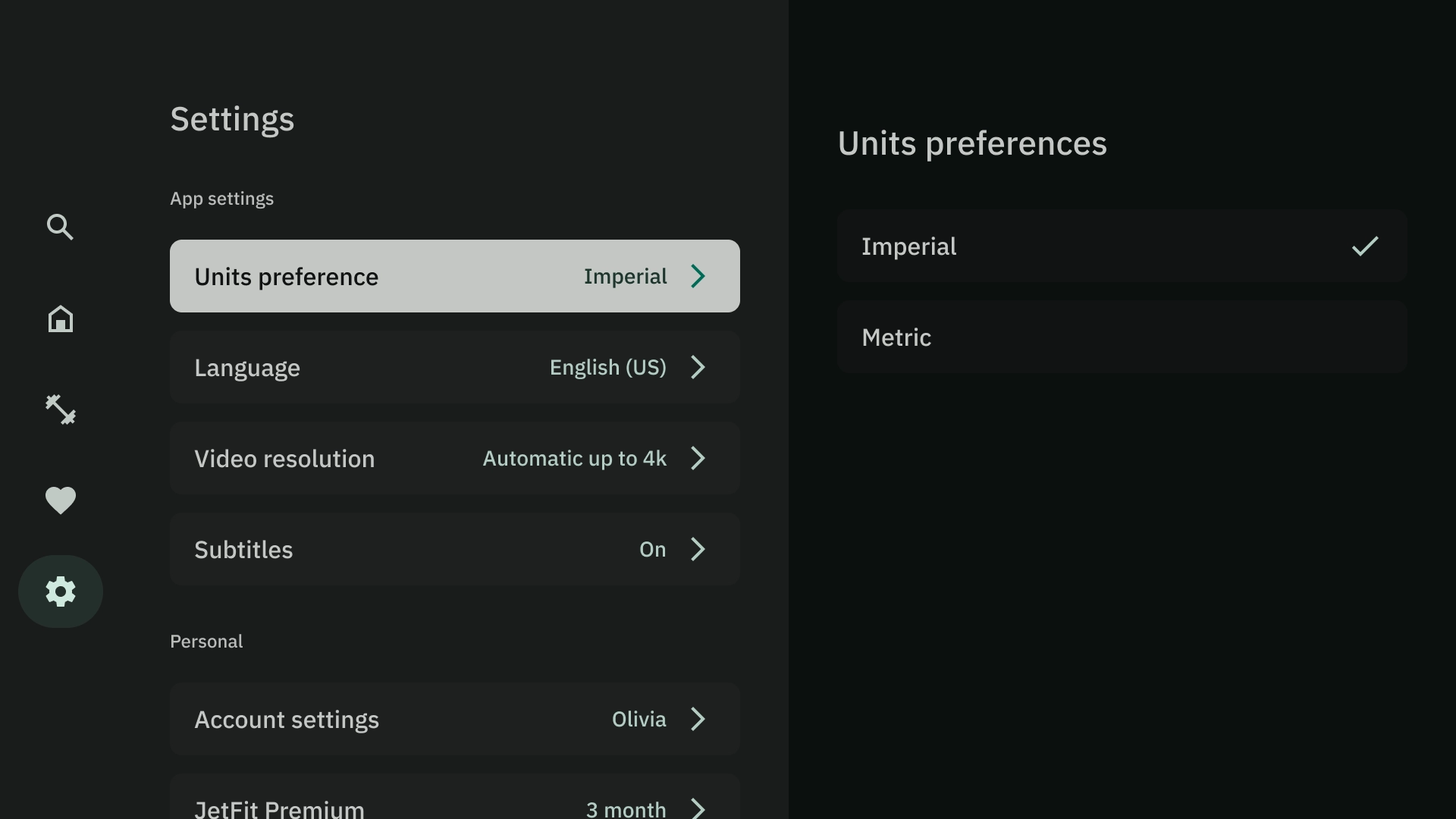Open Account settings for Olivia
This screenshot has width=1456, height=819.
click(x=455, y=719)
